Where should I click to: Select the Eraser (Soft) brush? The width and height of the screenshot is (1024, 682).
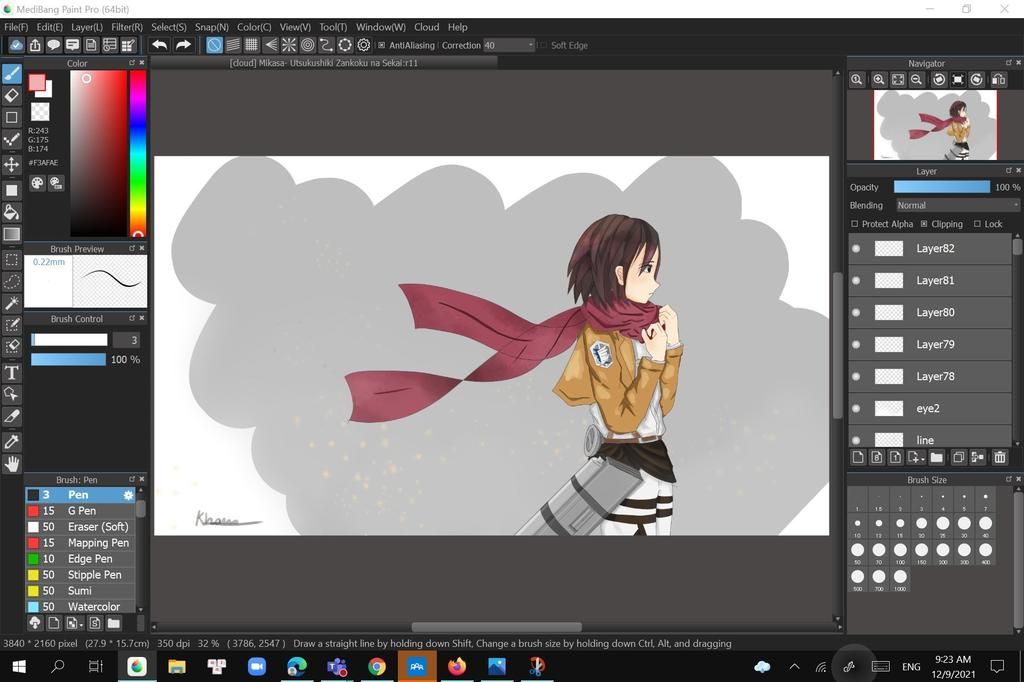coord(80,527)
